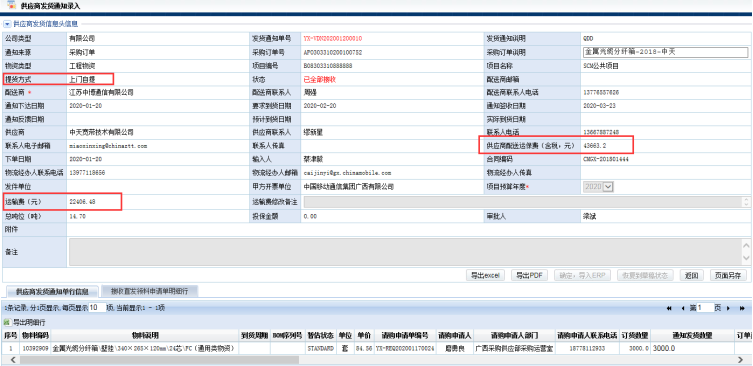753x366 pixels.
Task: Click the 物料说明 column header
Action: point(145,335)
